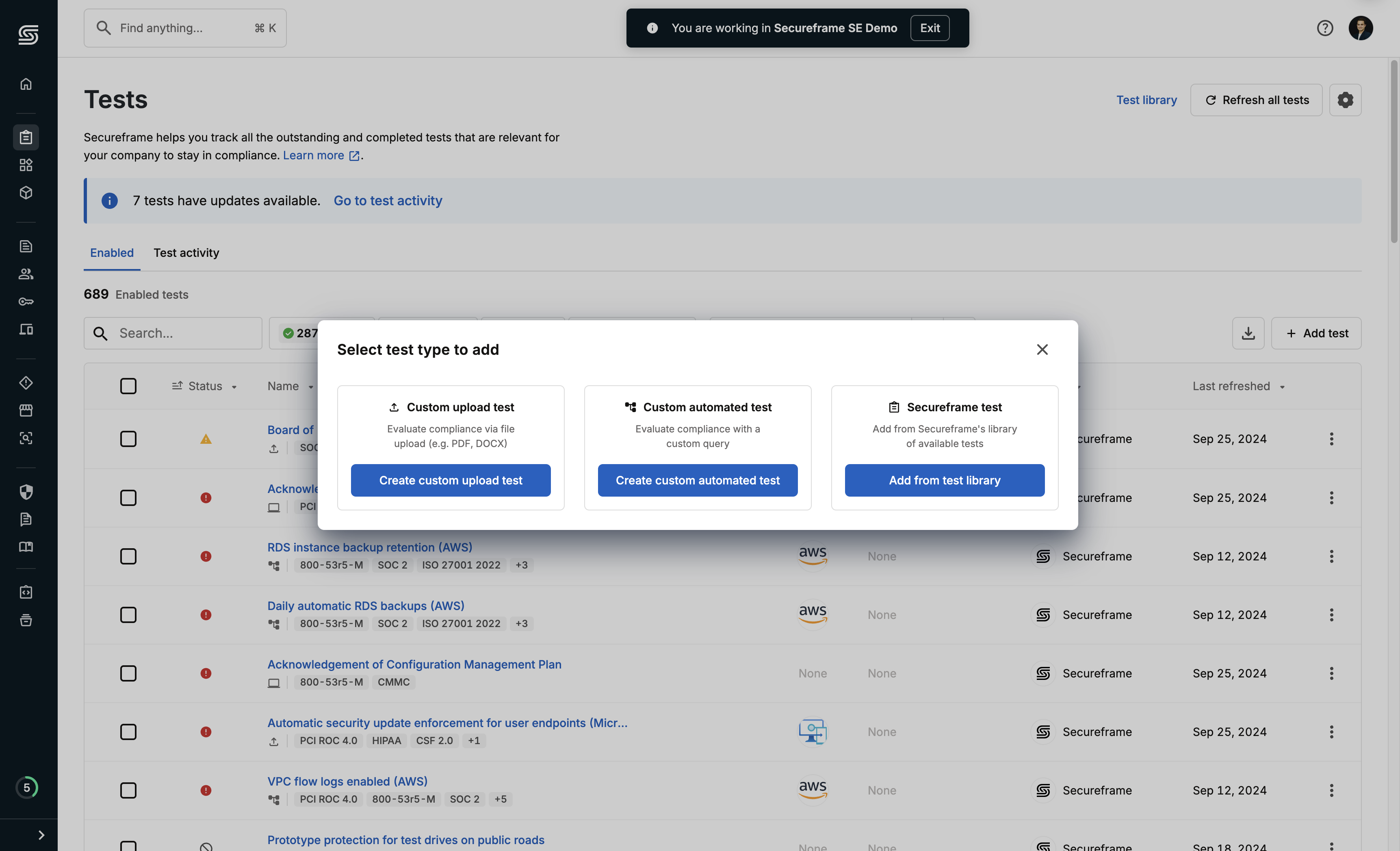Switch to the Test activity tab
The height and width of the screenshot is (851, 1400).
tap(186, 253)
